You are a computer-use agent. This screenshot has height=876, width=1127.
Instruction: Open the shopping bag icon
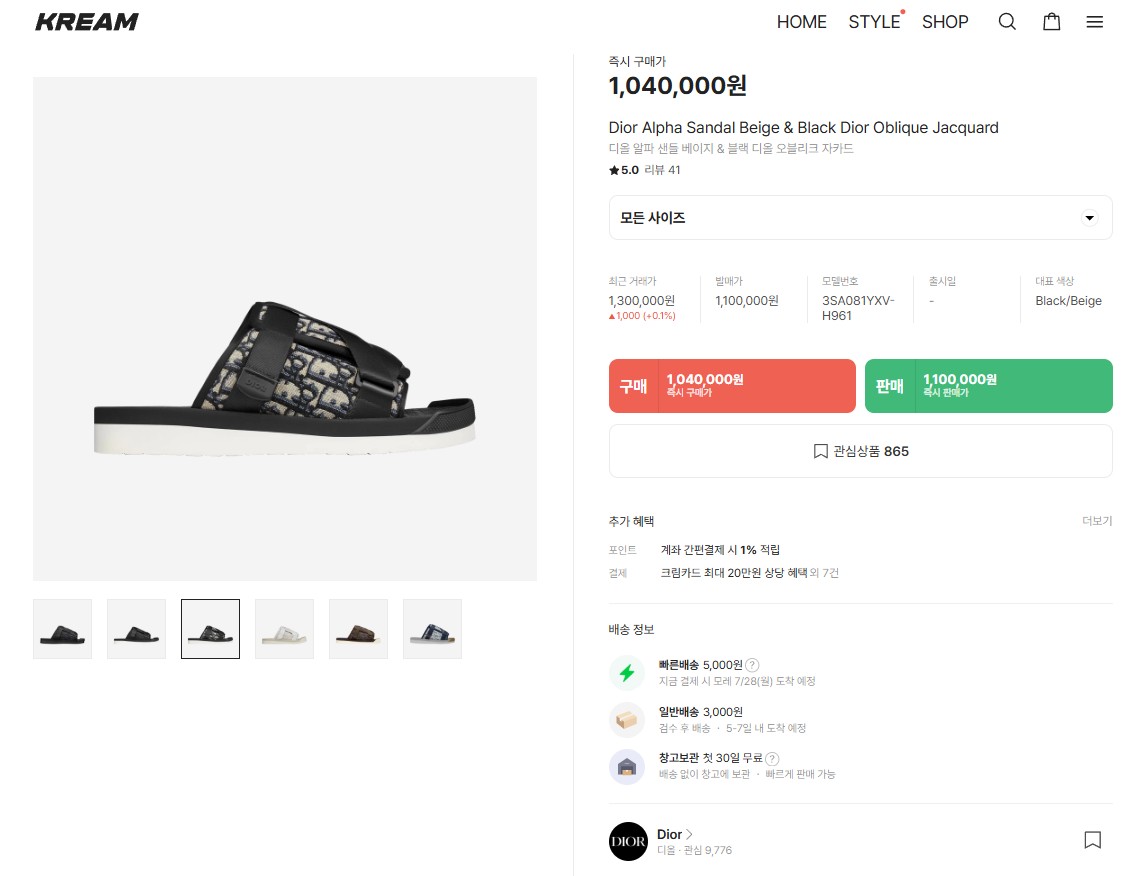click(1052, 22)
